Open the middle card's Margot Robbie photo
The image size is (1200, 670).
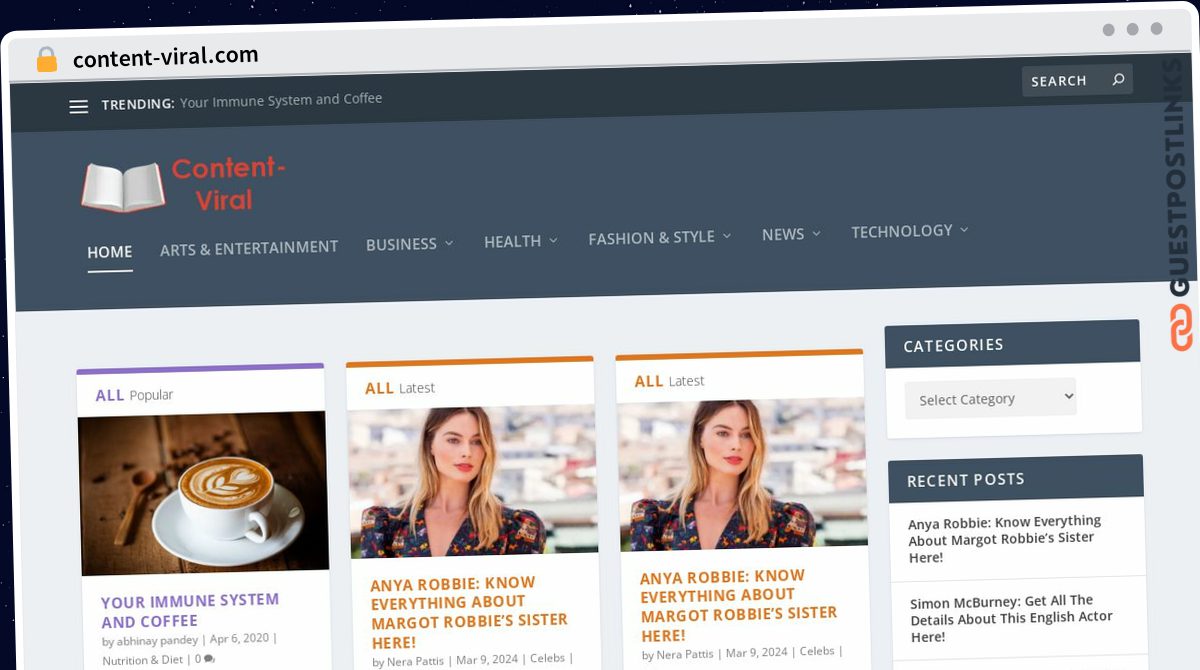point(473,481)
